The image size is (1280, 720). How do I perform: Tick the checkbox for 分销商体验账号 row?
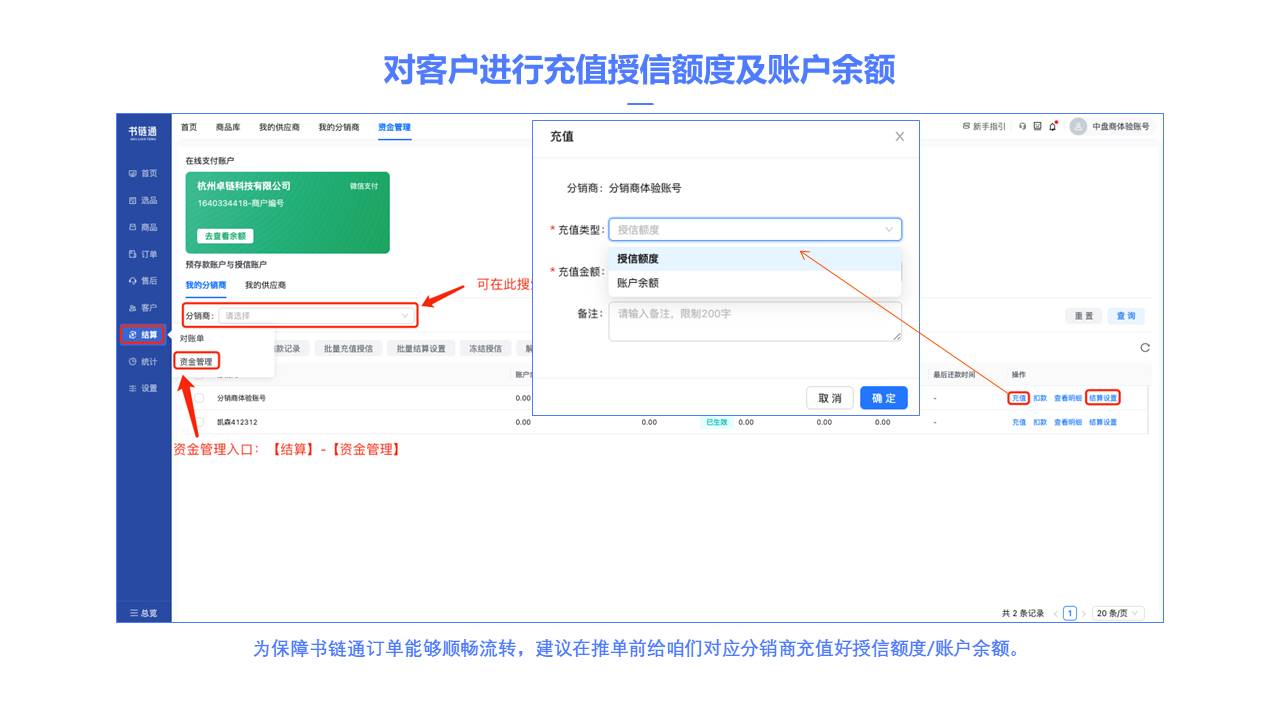[199, 398]
